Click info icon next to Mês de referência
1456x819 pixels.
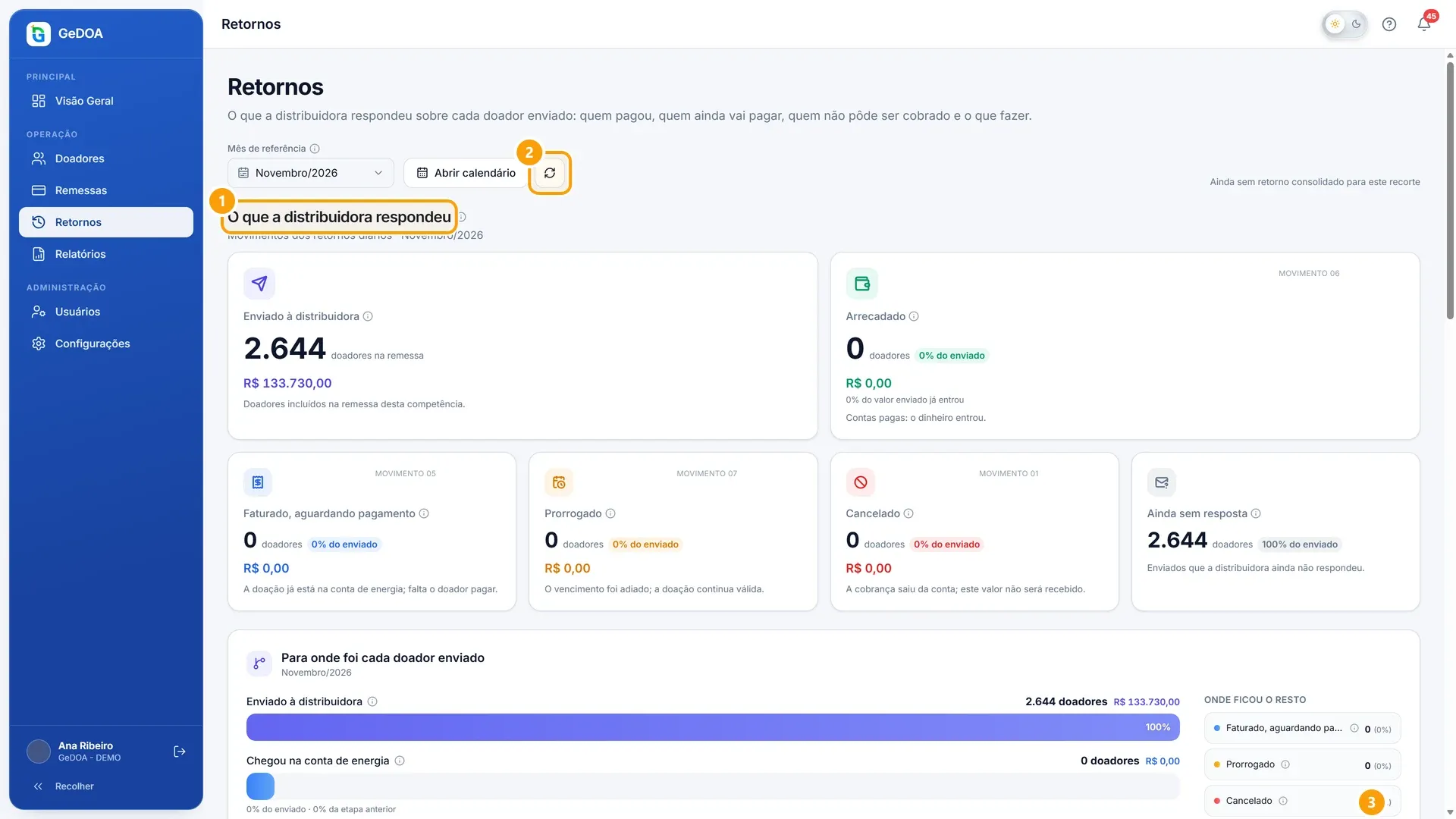point(315,149)
